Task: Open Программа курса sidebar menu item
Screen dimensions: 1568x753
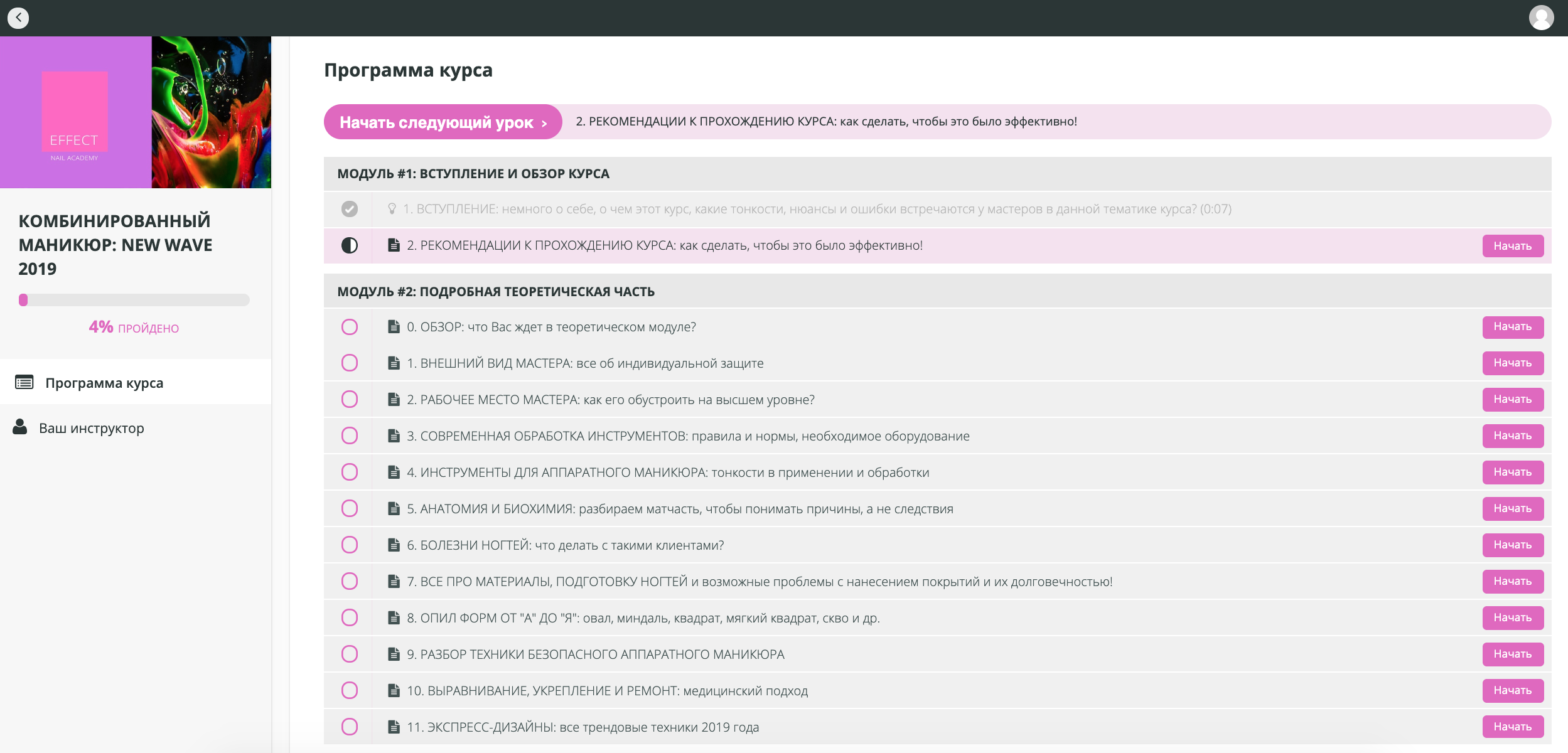Action: pos(136,382)
